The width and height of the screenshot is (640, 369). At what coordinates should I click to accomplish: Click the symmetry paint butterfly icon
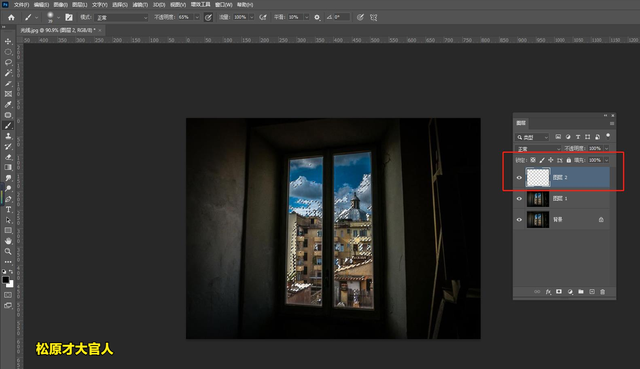[x=373, y=18]
